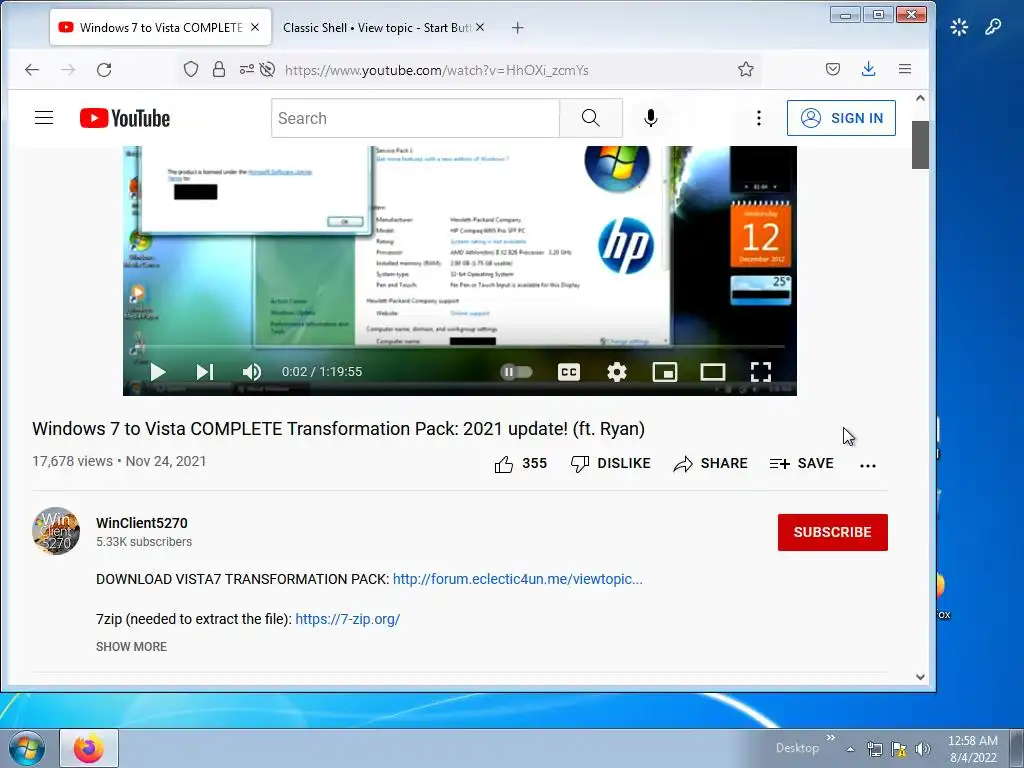Click the video progress bar
Image resolution: width=1024 pixels, height=768 pixels.
pyautogui.click(x=460, y=346)
